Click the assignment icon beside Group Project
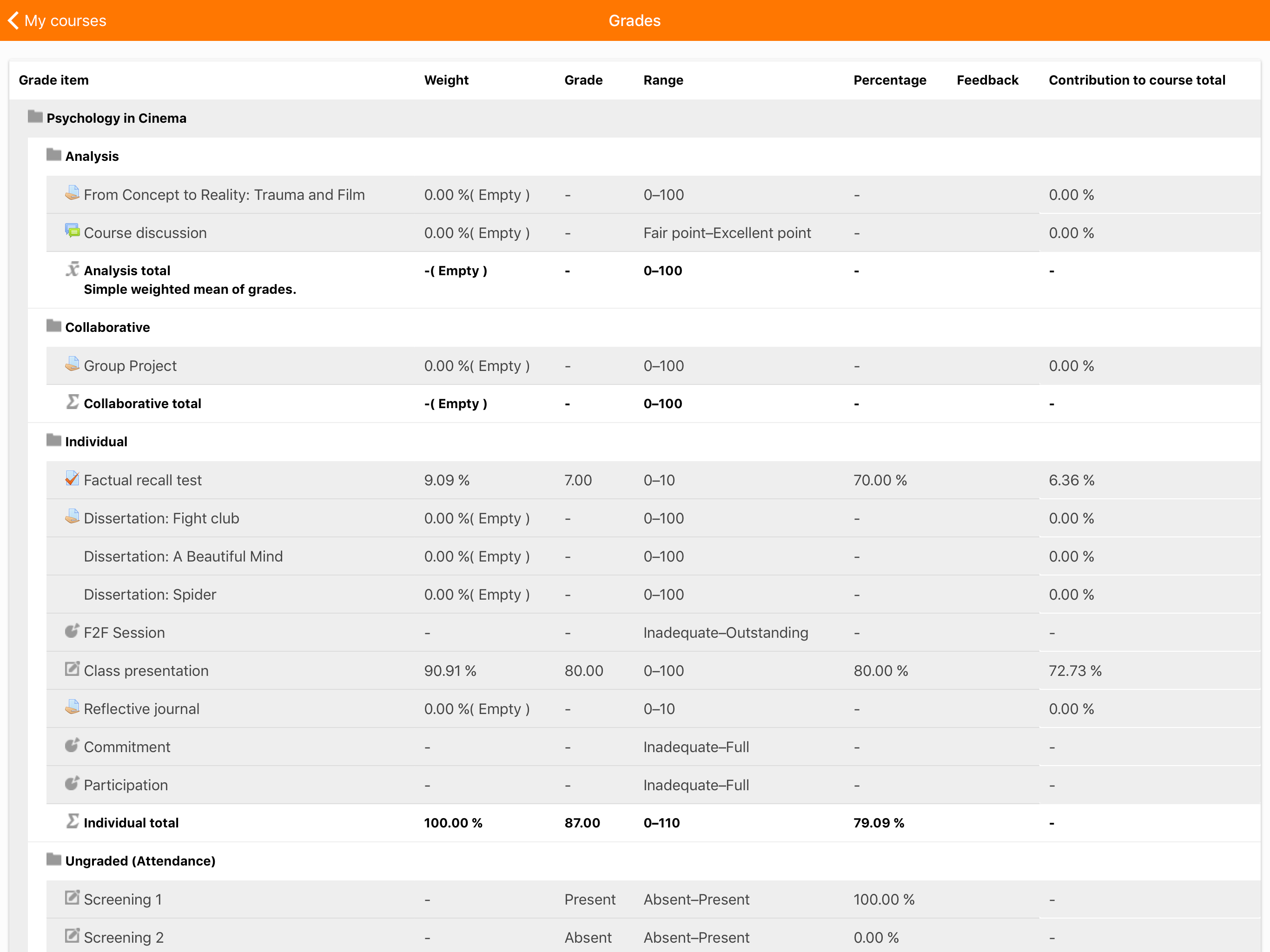This screenshot has height=952, width=1270. pyautogui.click(x=73, y=364)
